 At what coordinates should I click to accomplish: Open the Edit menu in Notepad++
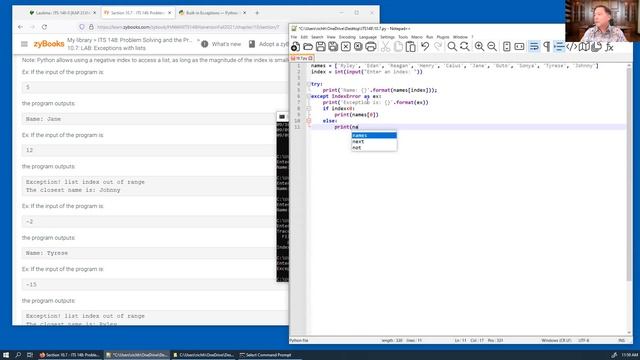[304, 37]
